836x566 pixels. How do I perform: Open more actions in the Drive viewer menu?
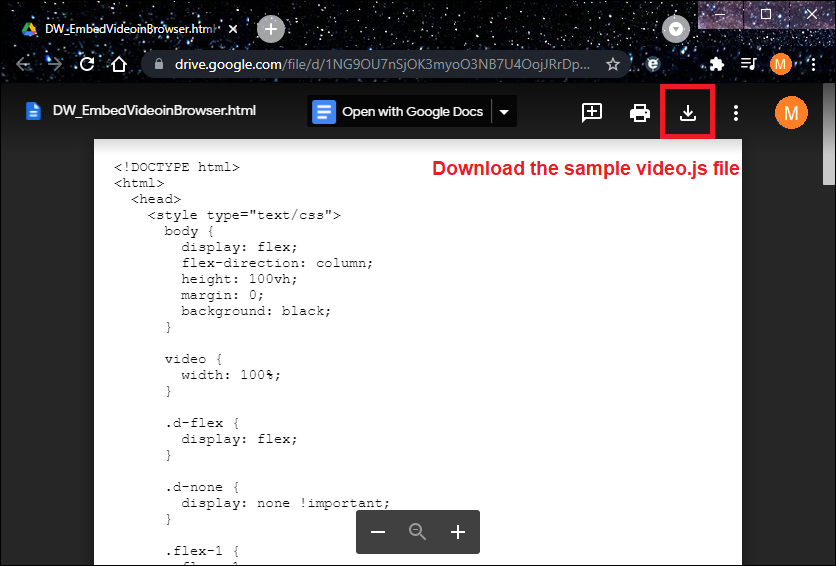[736, 112]
